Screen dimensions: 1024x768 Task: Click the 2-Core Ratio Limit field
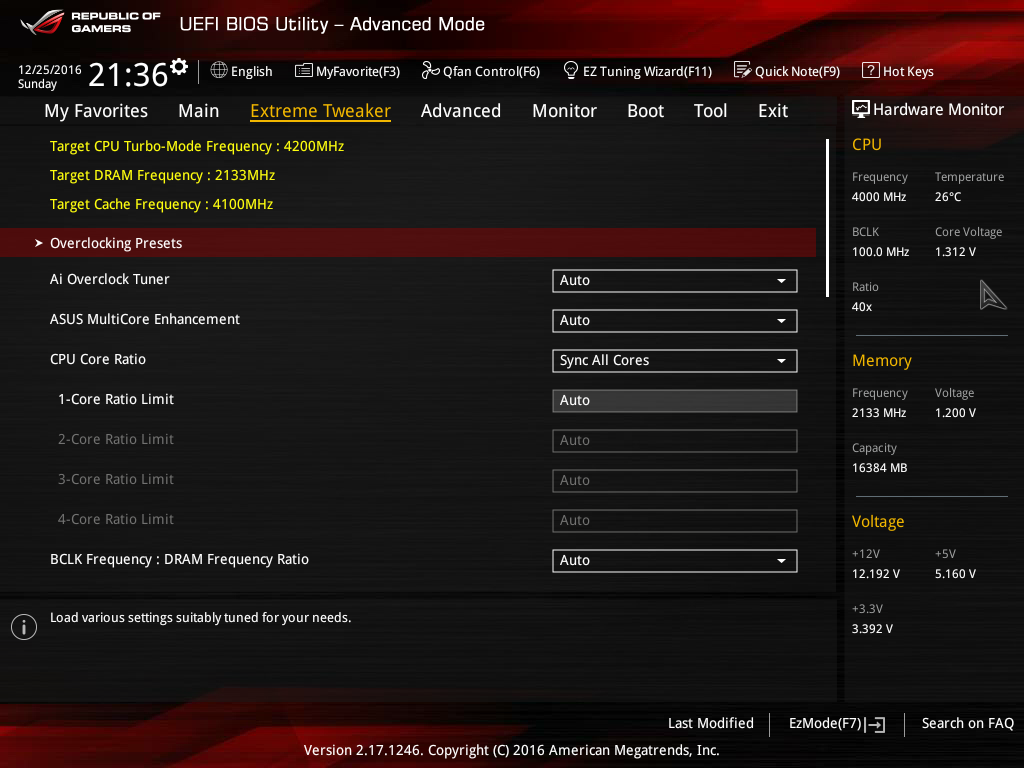[x=675, y=441]
